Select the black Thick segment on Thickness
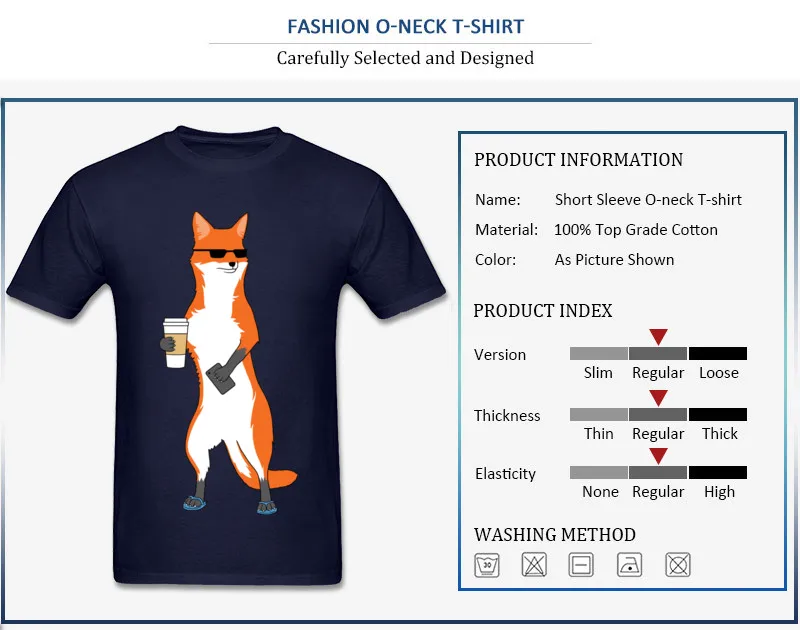 (x=718, y=414)
